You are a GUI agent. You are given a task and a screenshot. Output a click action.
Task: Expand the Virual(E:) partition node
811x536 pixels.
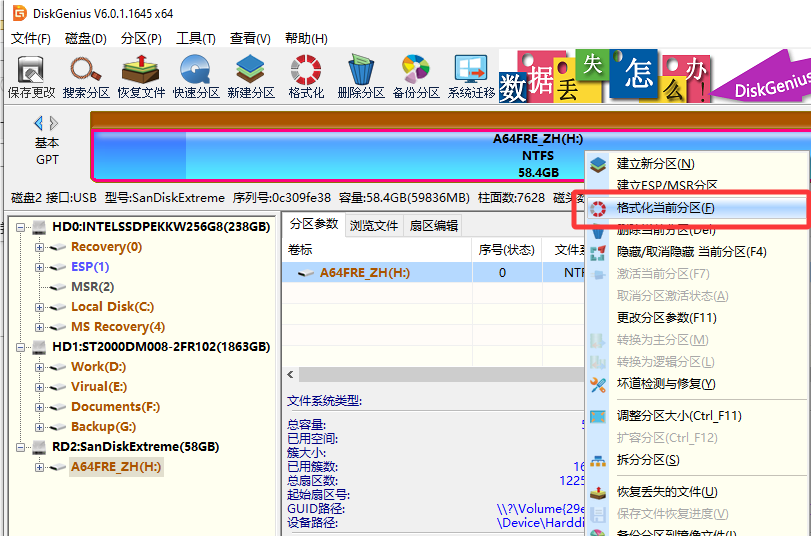tap(39, 387)
